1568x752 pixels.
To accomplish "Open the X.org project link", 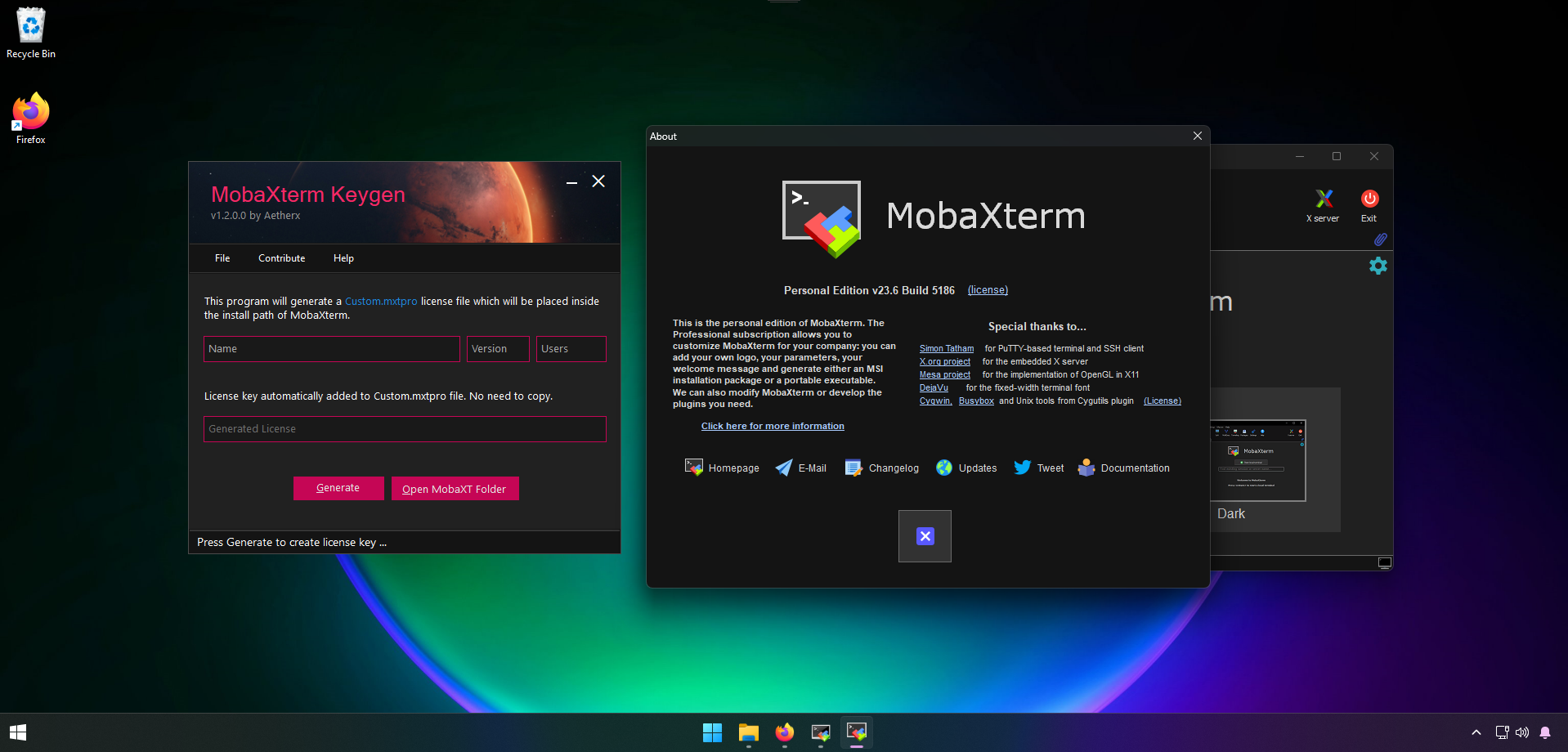I will (x=945, y=361).
